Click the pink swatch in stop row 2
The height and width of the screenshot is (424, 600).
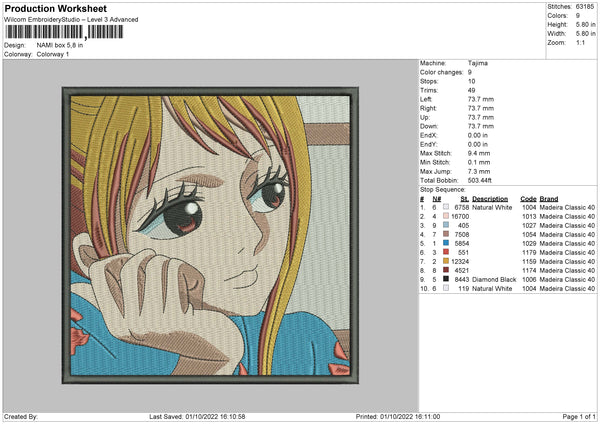point(446,216)
